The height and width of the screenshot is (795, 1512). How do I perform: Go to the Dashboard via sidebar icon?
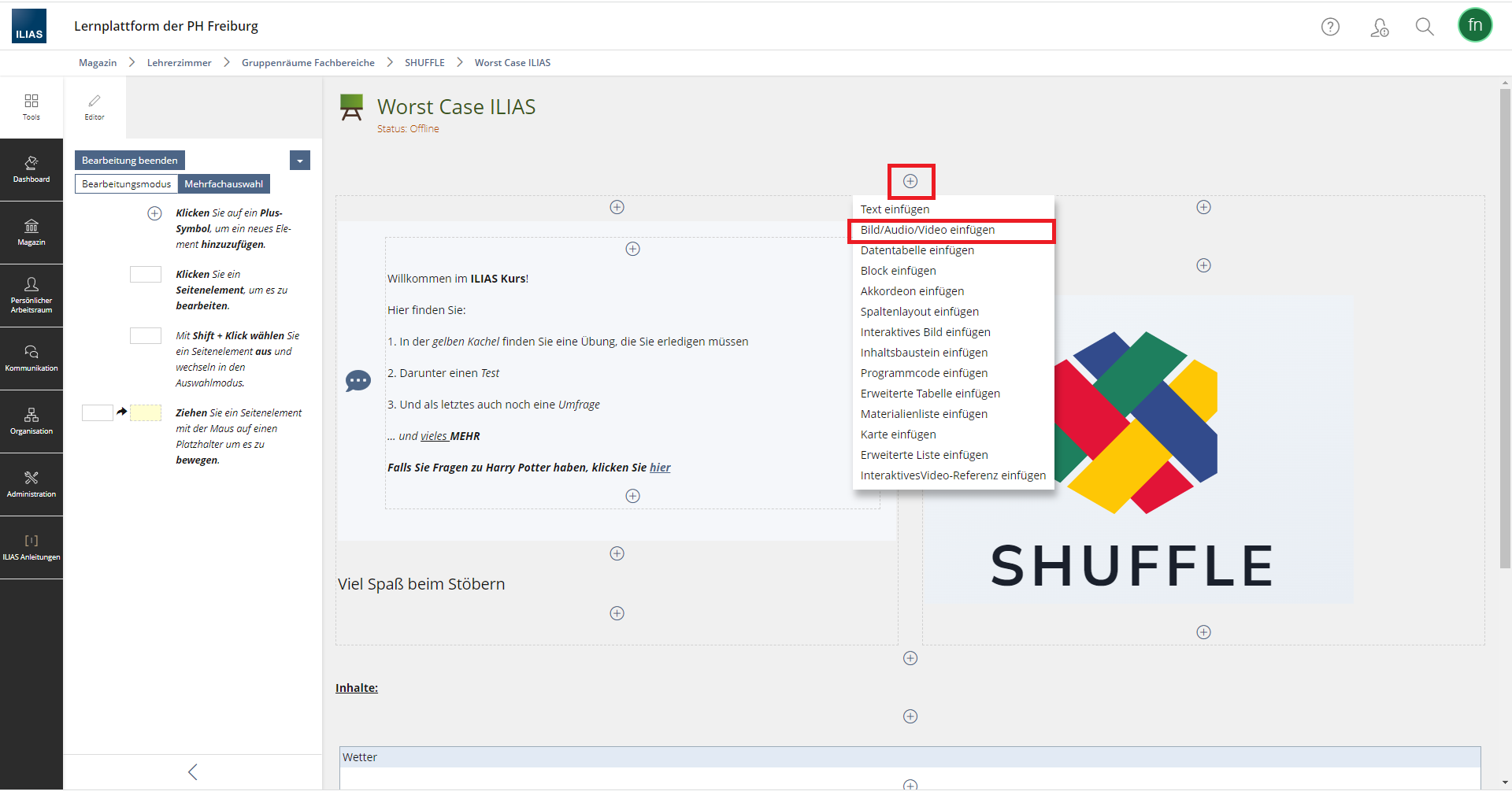click(x=31, y=168)
